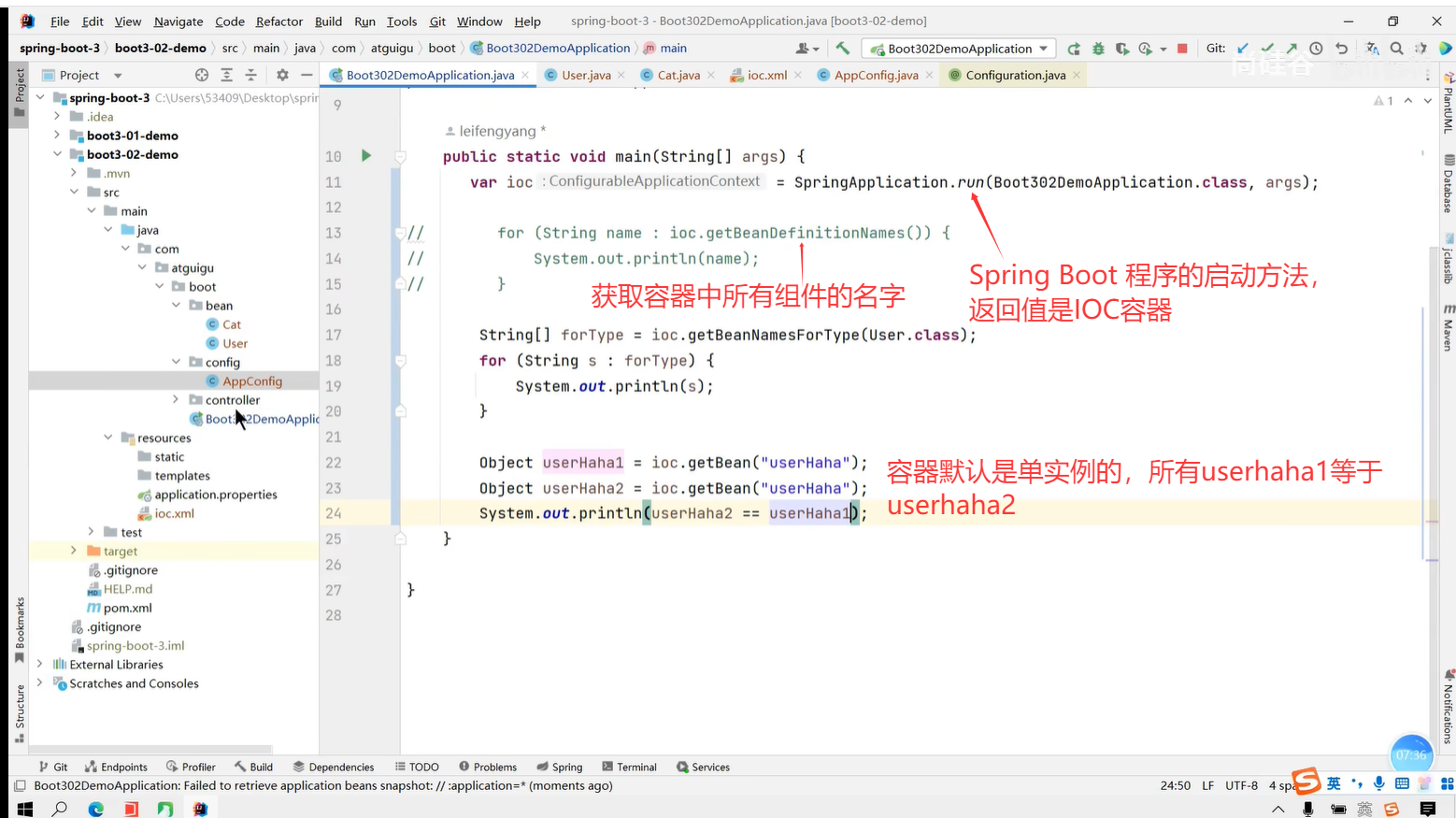Click Expand All icon in Project panel
Viewport: 1456px width, 818px height.
click(x=226, y=75)
